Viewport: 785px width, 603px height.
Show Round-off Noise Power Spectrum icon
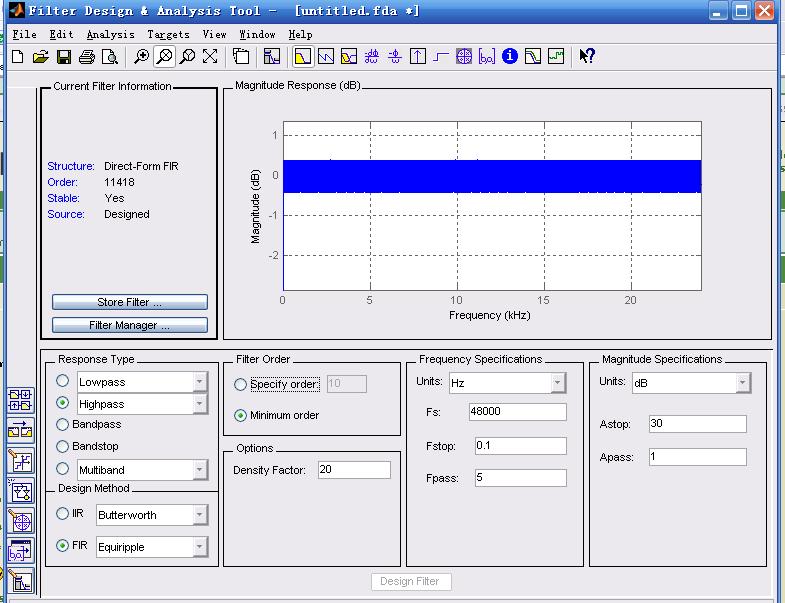coord(556,57)
